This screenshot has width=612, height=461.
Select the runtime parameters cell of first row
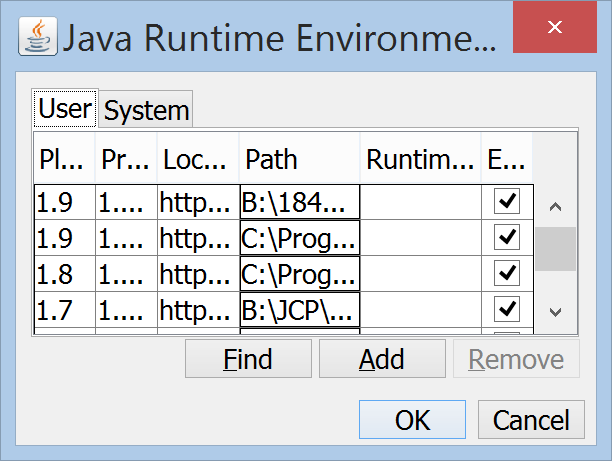pos(420,202)
